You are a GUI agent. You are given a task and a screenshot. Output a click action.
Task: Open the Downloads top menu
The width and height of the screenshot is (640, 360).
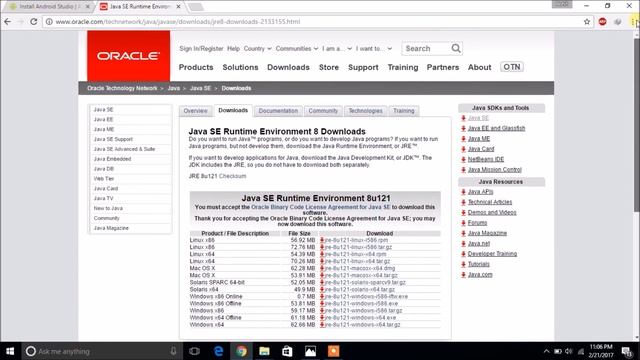point(288,67)
